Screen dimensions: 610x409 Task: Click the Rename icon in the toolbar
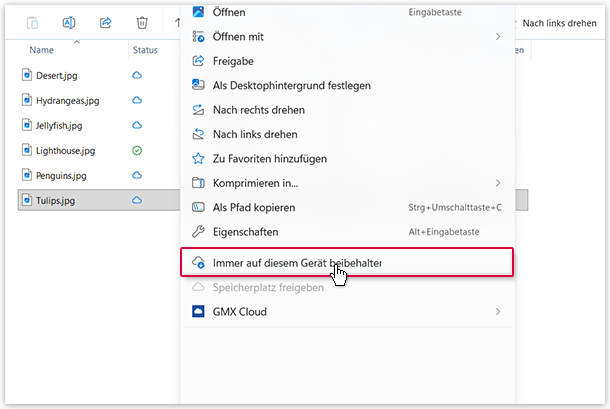point(70,22)
